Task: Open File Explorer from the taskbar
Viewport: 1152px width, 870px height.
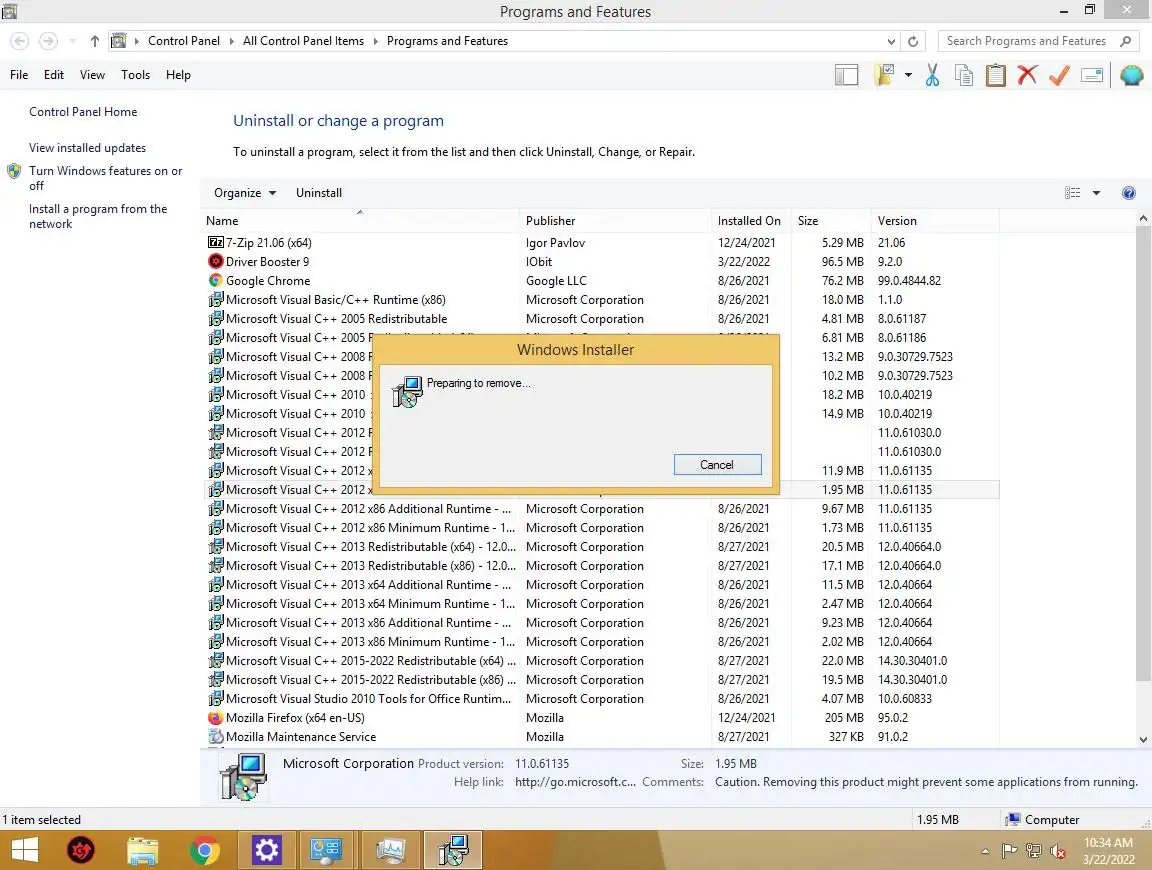Action: [x=143, y=850]
